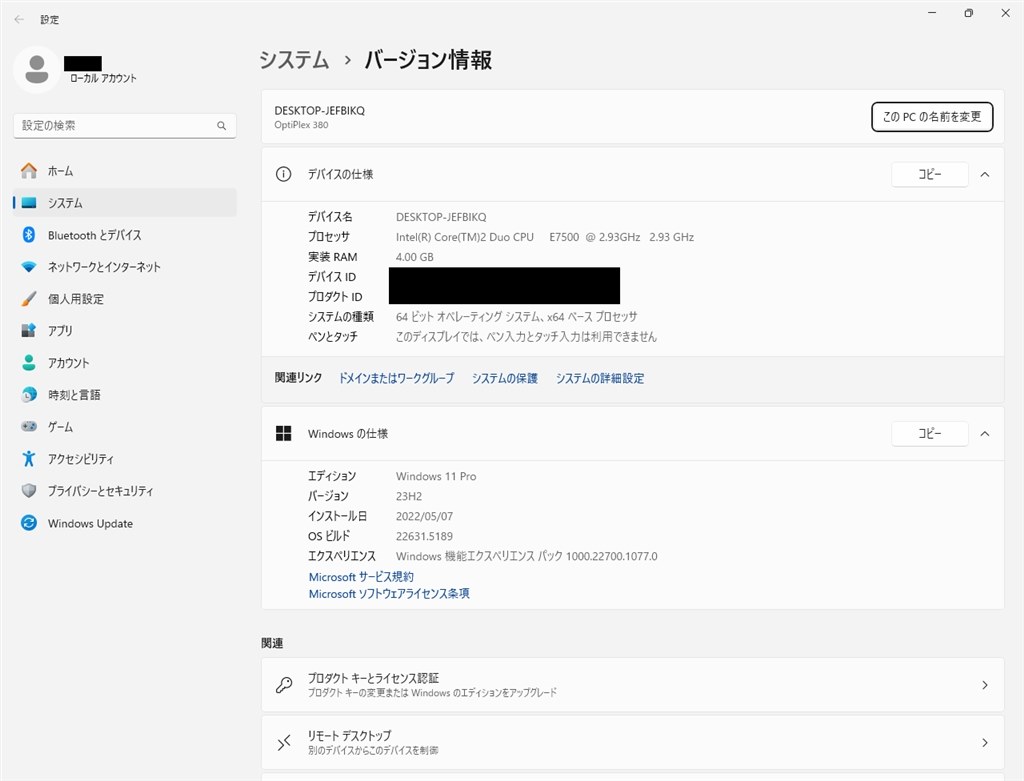Collapse the Windows の仕様 section chevron

985,434
